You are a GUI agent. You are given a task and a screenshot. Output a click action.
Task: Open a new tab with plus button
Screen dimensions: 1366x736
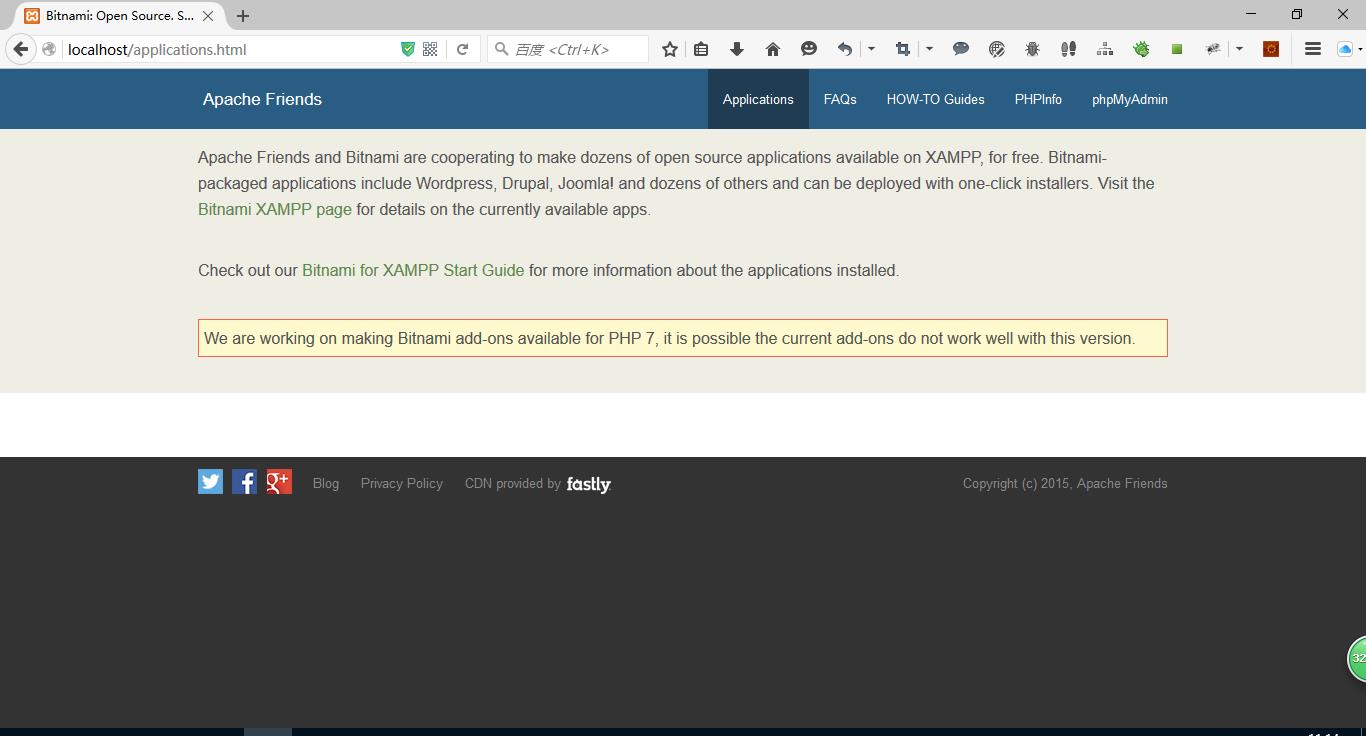243,16
